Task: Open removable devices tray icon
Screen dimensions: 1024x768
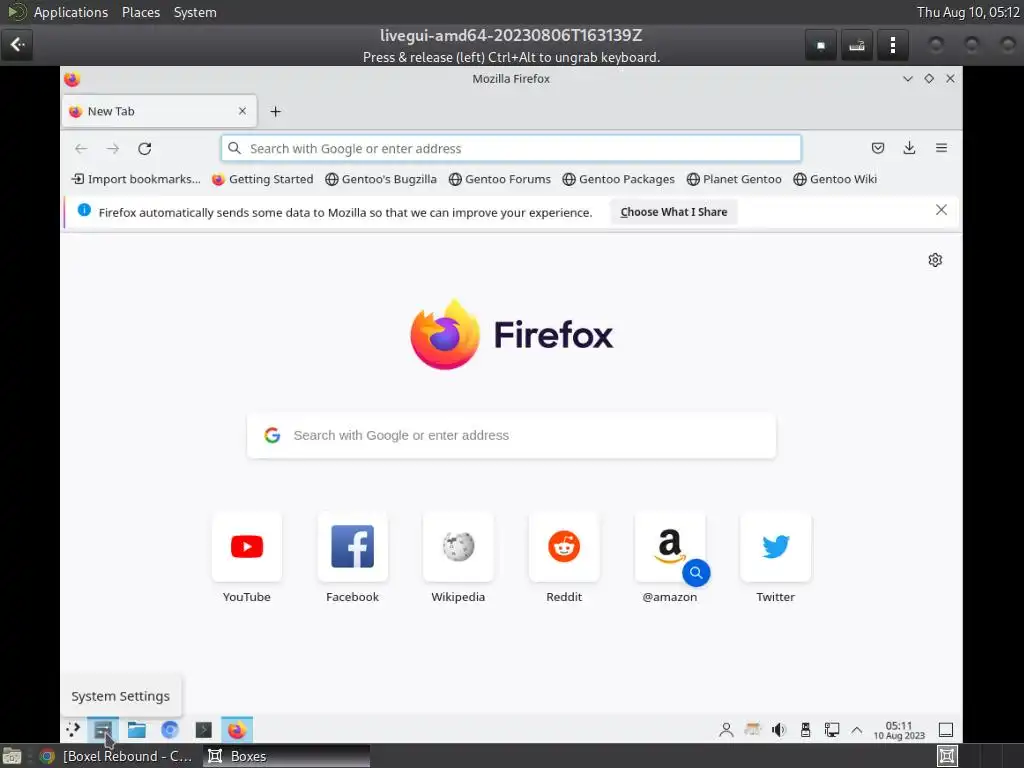Action: click(805, 730)
